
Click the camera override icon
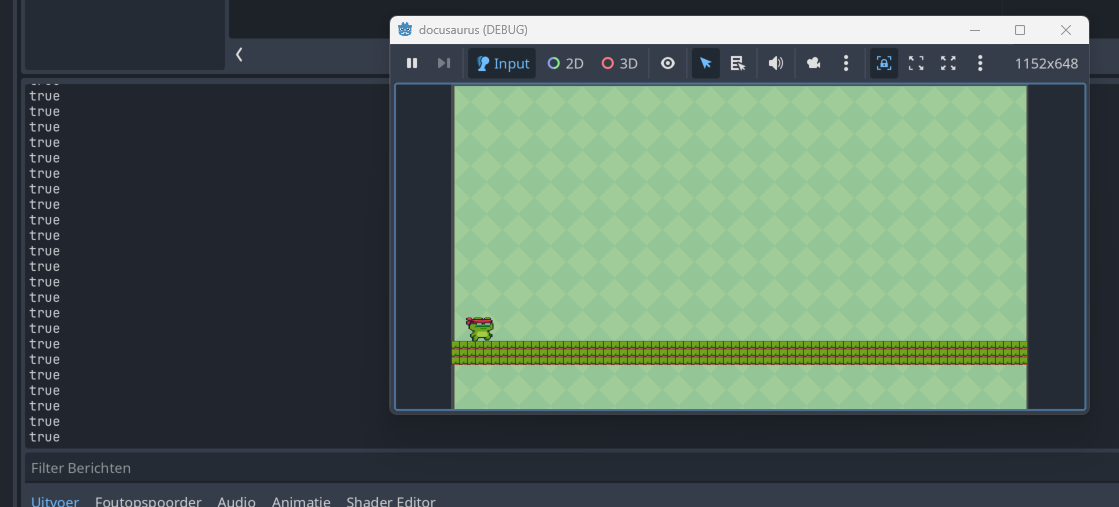814,63
